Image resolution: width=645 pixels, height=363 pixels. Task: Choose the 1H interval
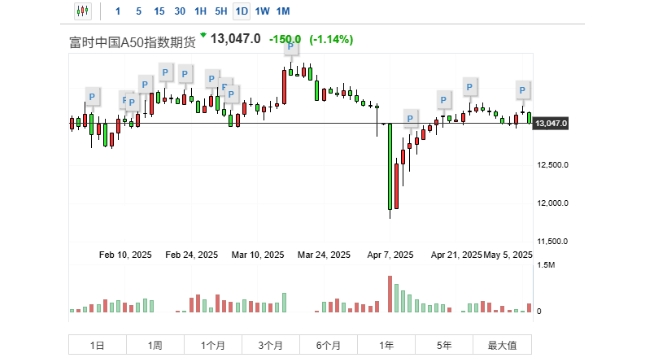(200, 12)
